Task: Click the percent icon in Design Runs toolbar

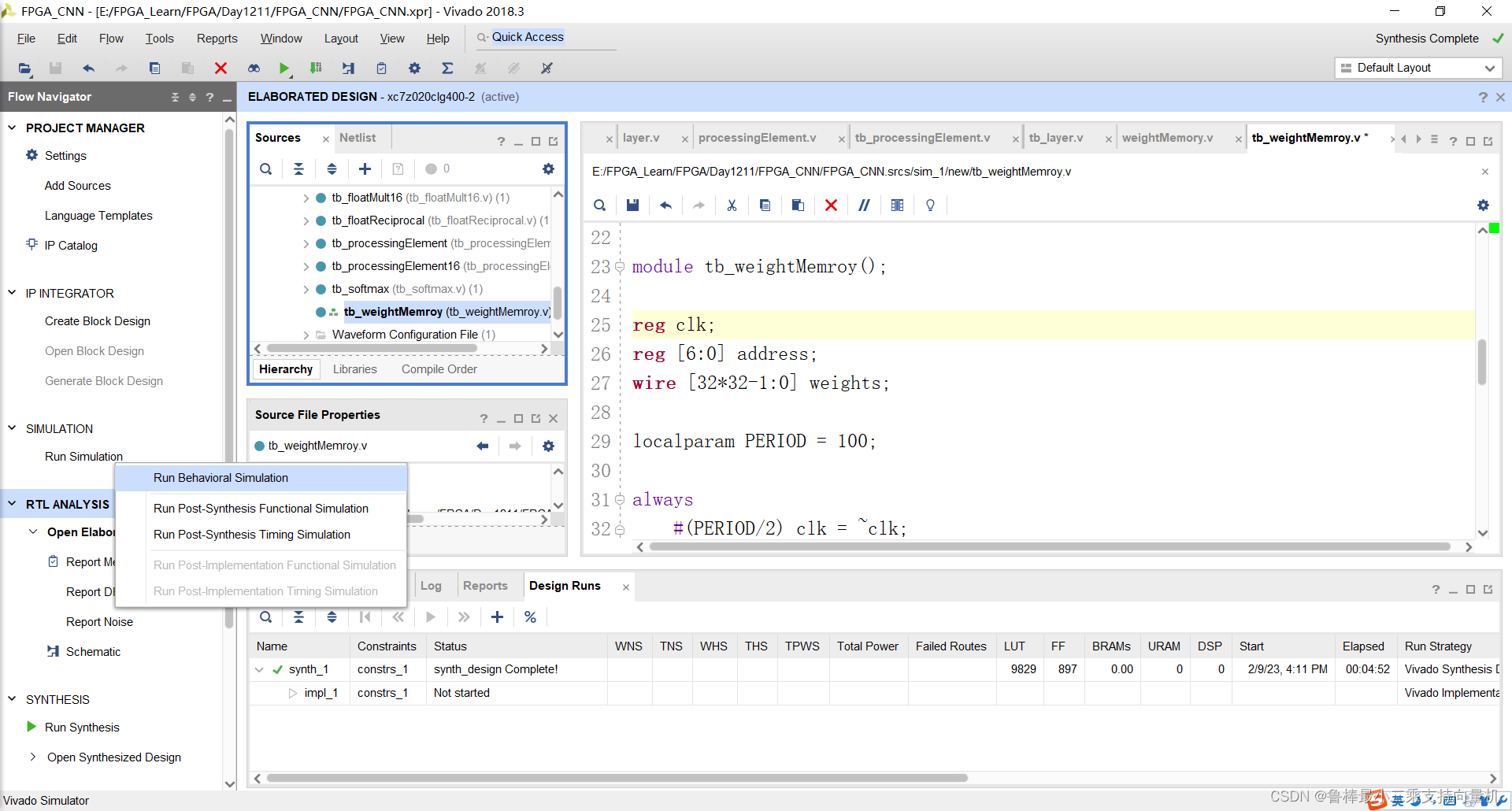Action: [x=530, y=617]
